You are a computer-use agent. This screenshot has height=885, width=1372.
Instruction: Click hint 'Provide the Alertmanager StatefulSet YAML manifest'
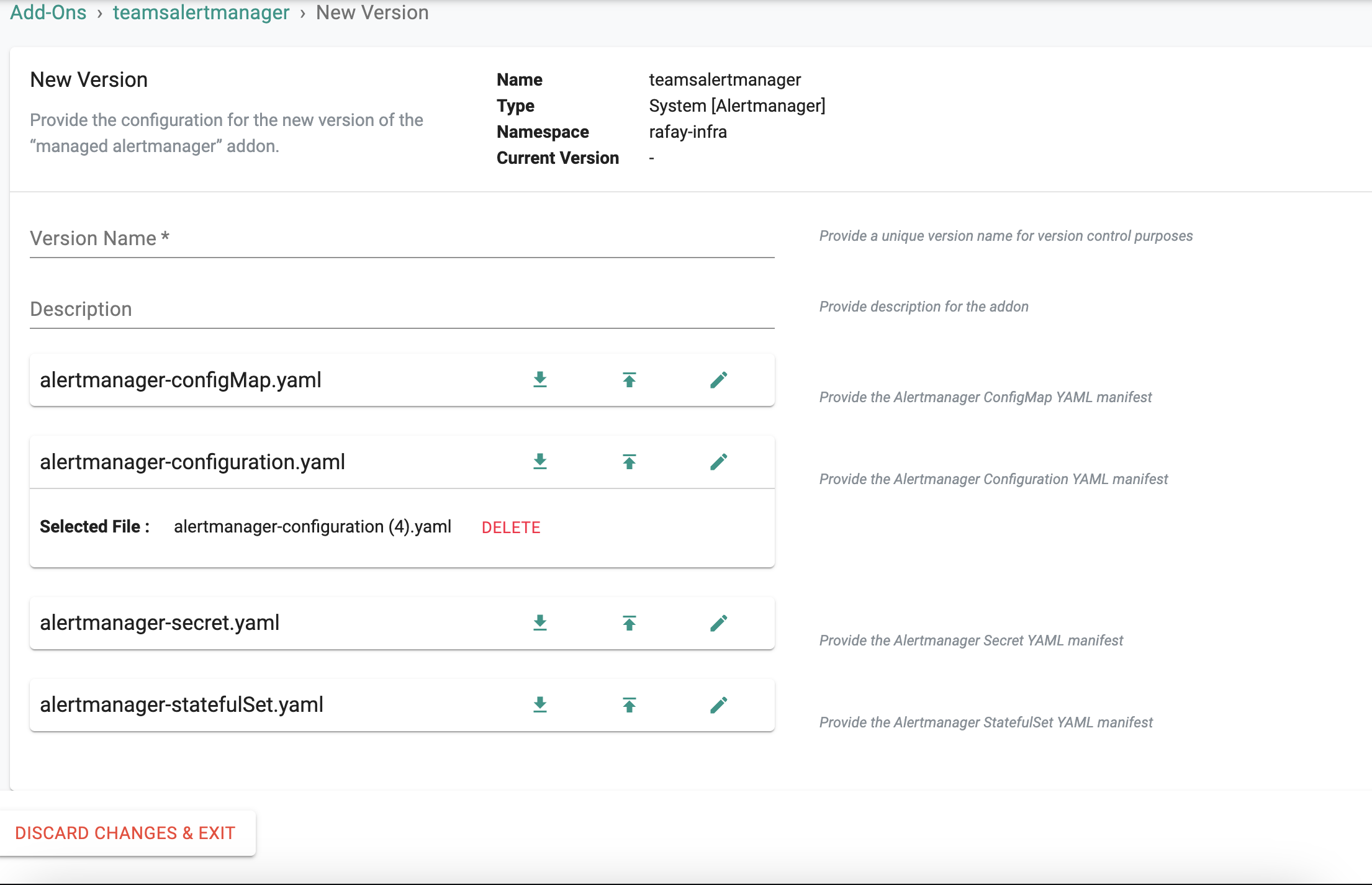pos(986,722)
